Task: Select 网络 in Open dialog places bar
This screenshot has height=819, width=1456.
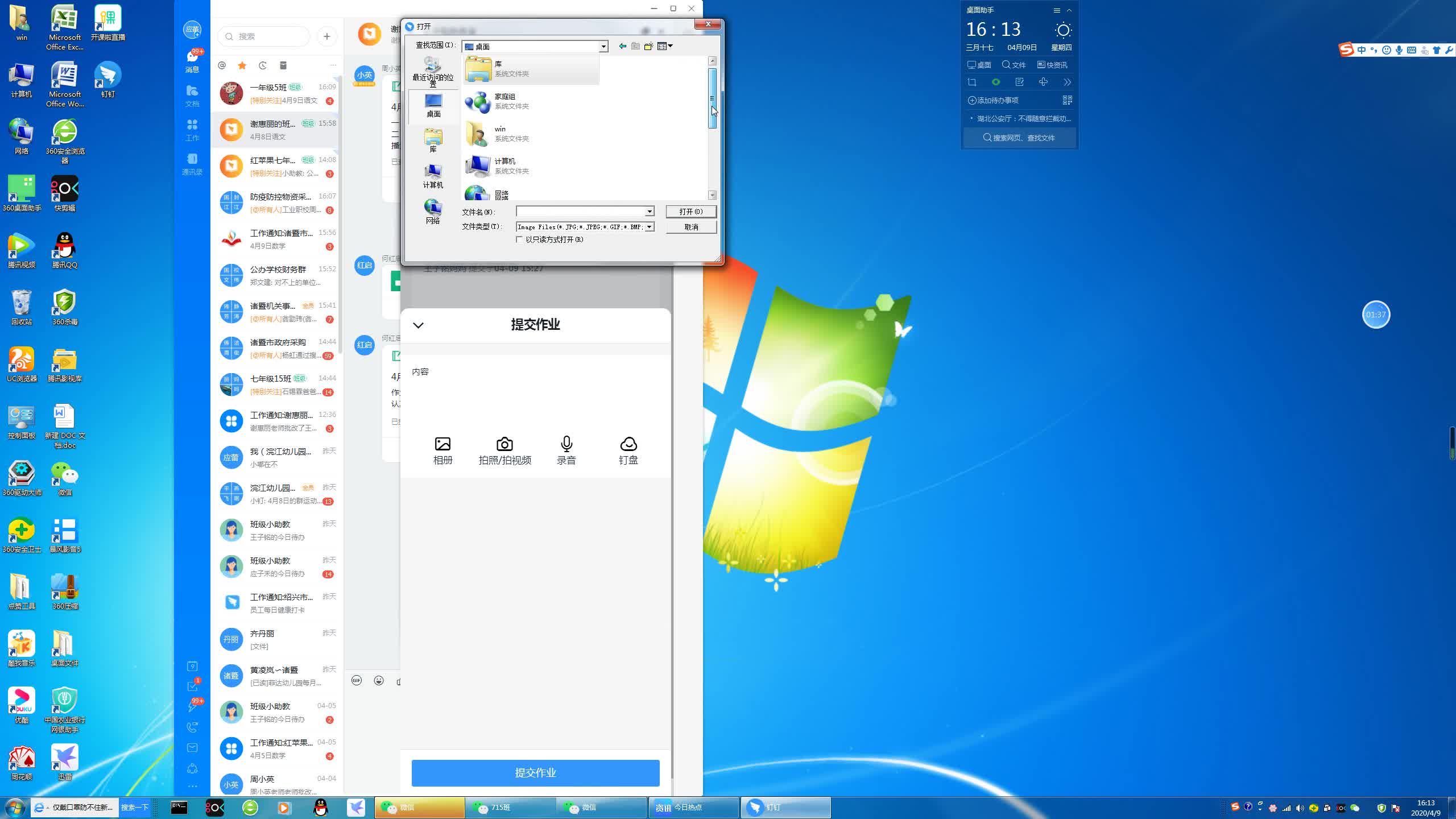Action: coord(433,212)
